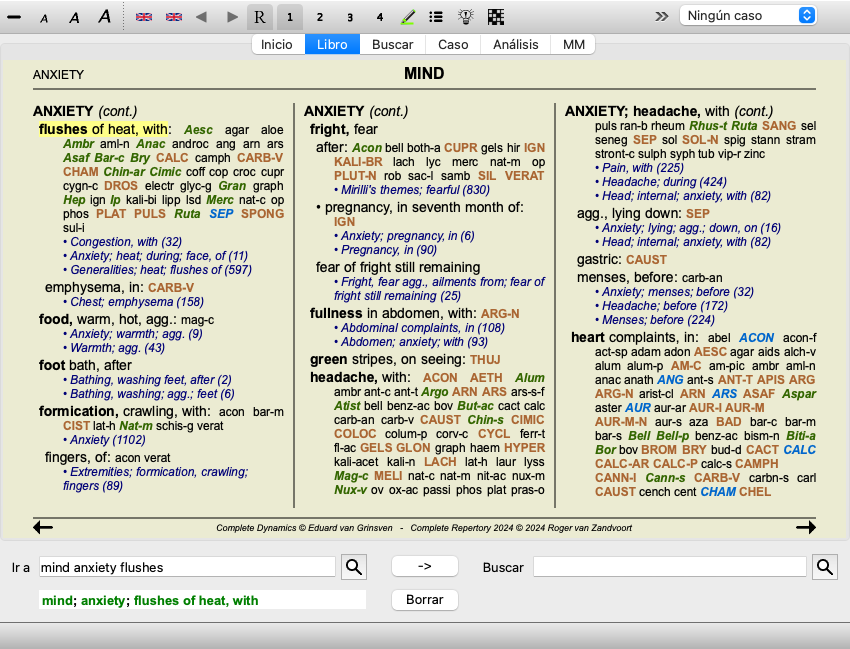Click the bulleted list icon
850x649 pixels.
[x=436, y=17]
